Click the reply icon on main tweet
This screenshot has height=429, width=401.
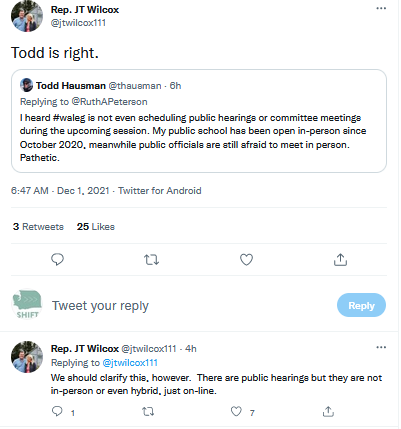point(57,259)
